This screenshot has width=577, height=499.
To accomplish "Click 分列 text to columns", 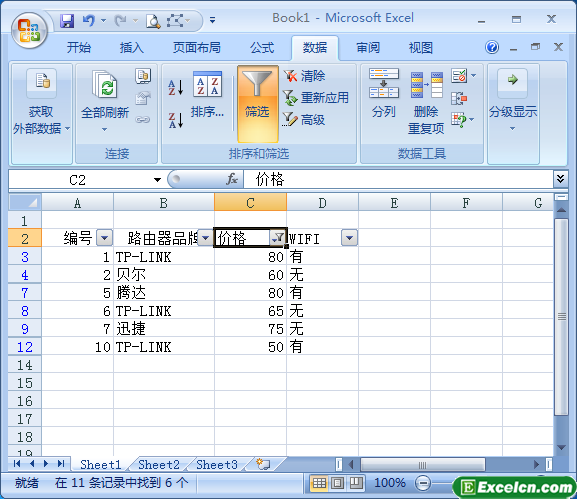I will (x=383, y=94).
